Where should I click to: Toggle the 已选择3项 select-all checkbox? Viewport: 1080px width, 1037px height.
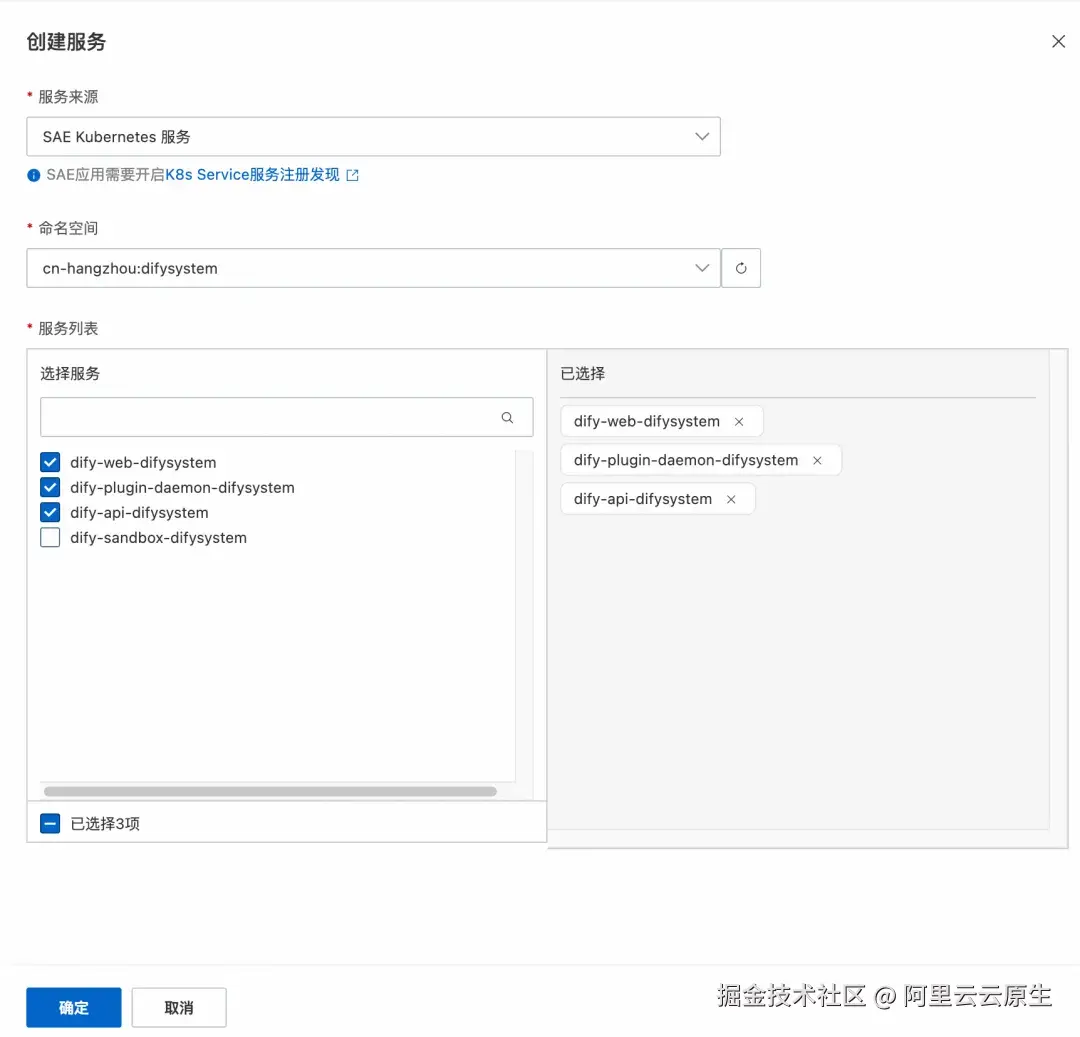pos(50,824)
